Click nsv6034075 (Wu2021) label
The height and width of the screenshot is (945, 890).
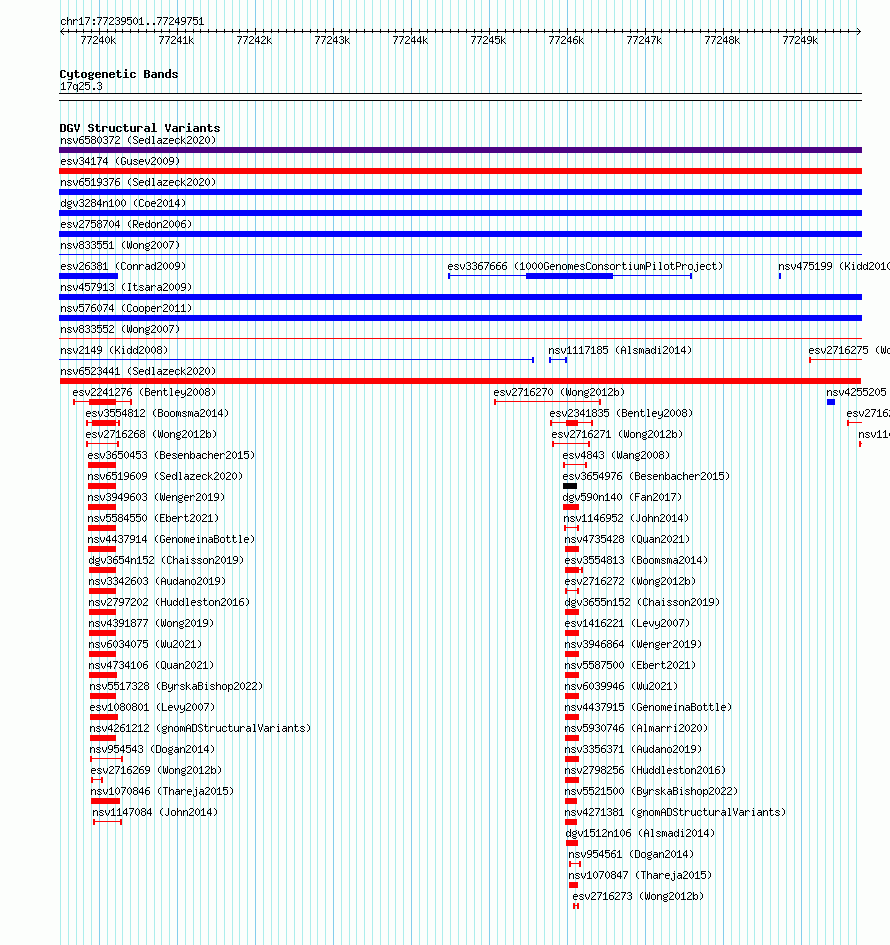coord(145,645)
